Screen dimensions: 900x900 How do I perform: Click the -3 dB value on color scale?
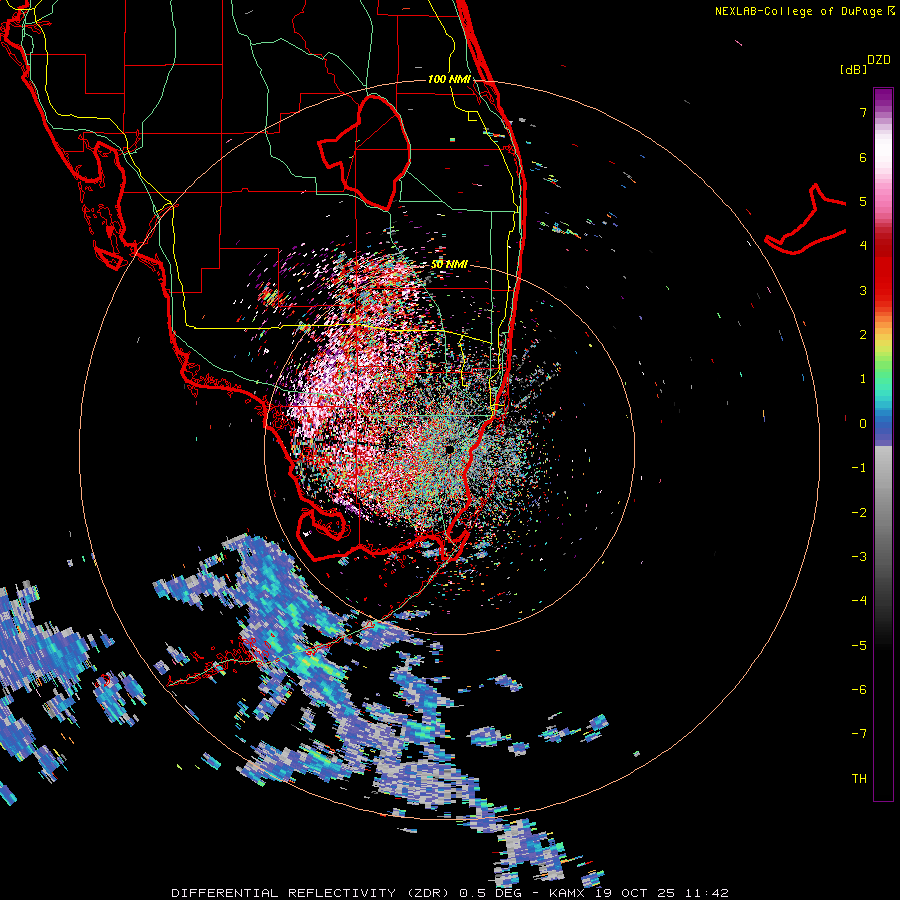pyautogui.click(x=859, y=557)
